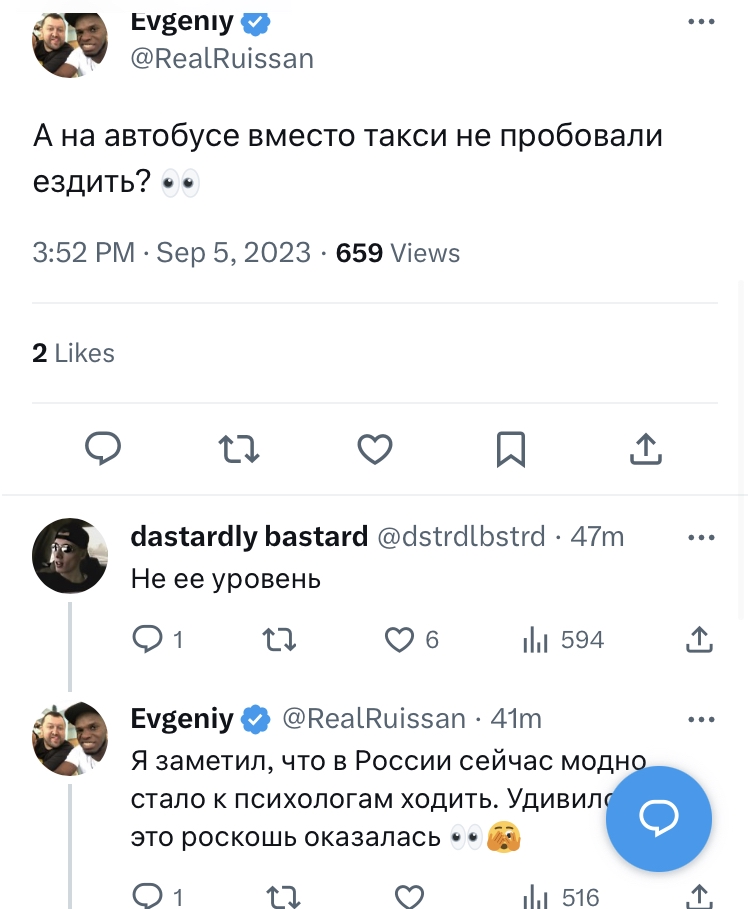This screenshot has height=909, width=750.
Task: Reply to dastardly bastard's comment
Action: click(x=146, y=639)
